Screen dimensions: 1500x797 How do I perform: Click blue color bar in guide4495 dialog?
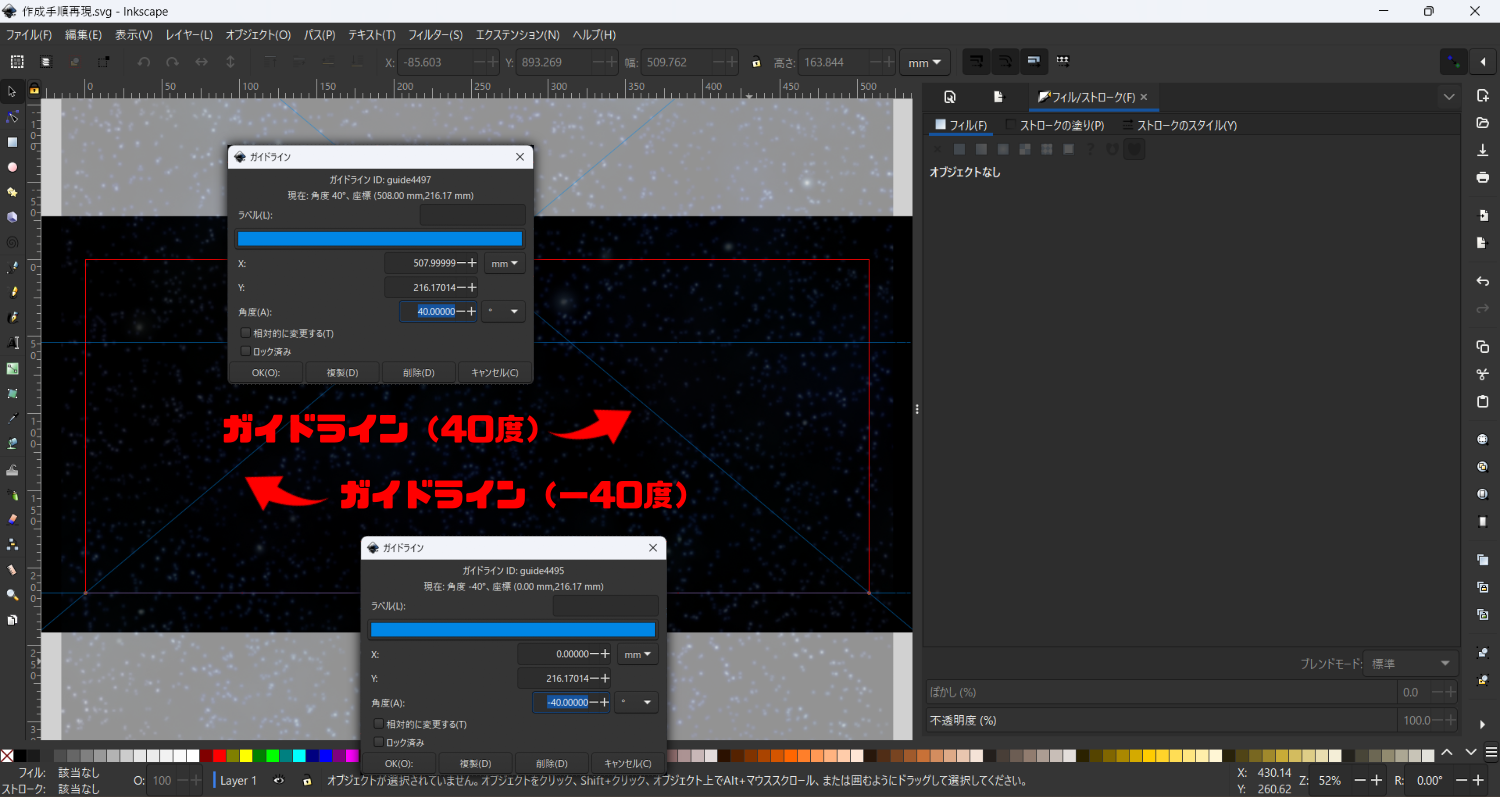point(512,629)
